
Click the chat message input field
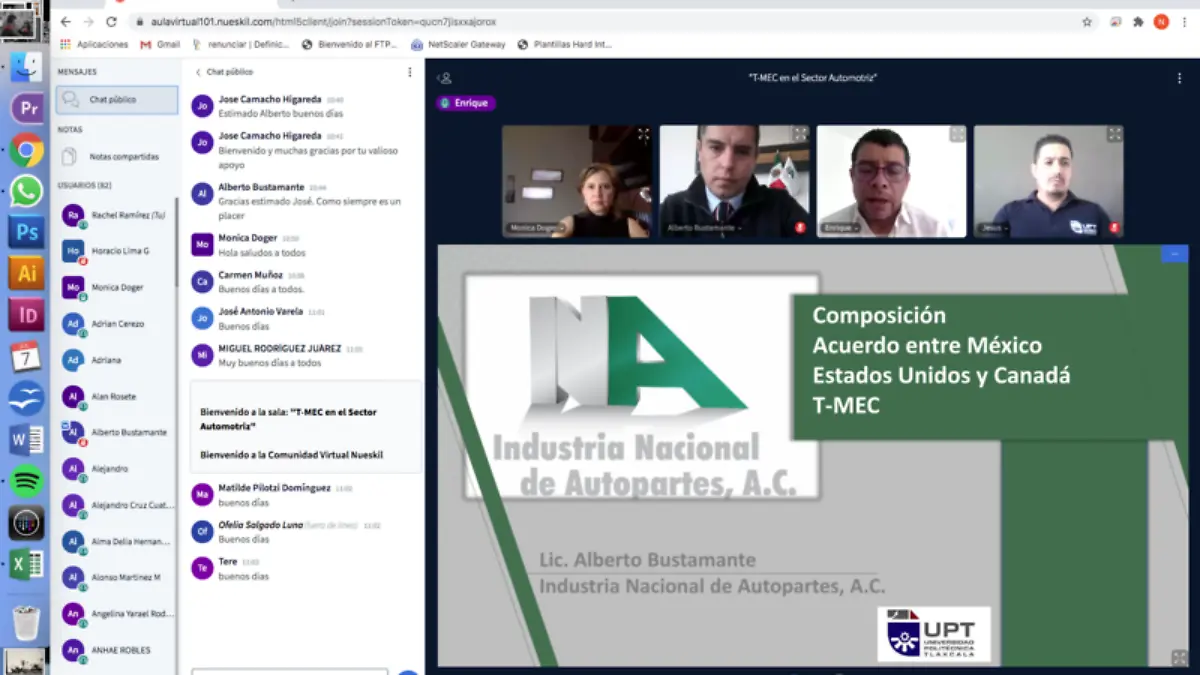[x=289, y=671]
